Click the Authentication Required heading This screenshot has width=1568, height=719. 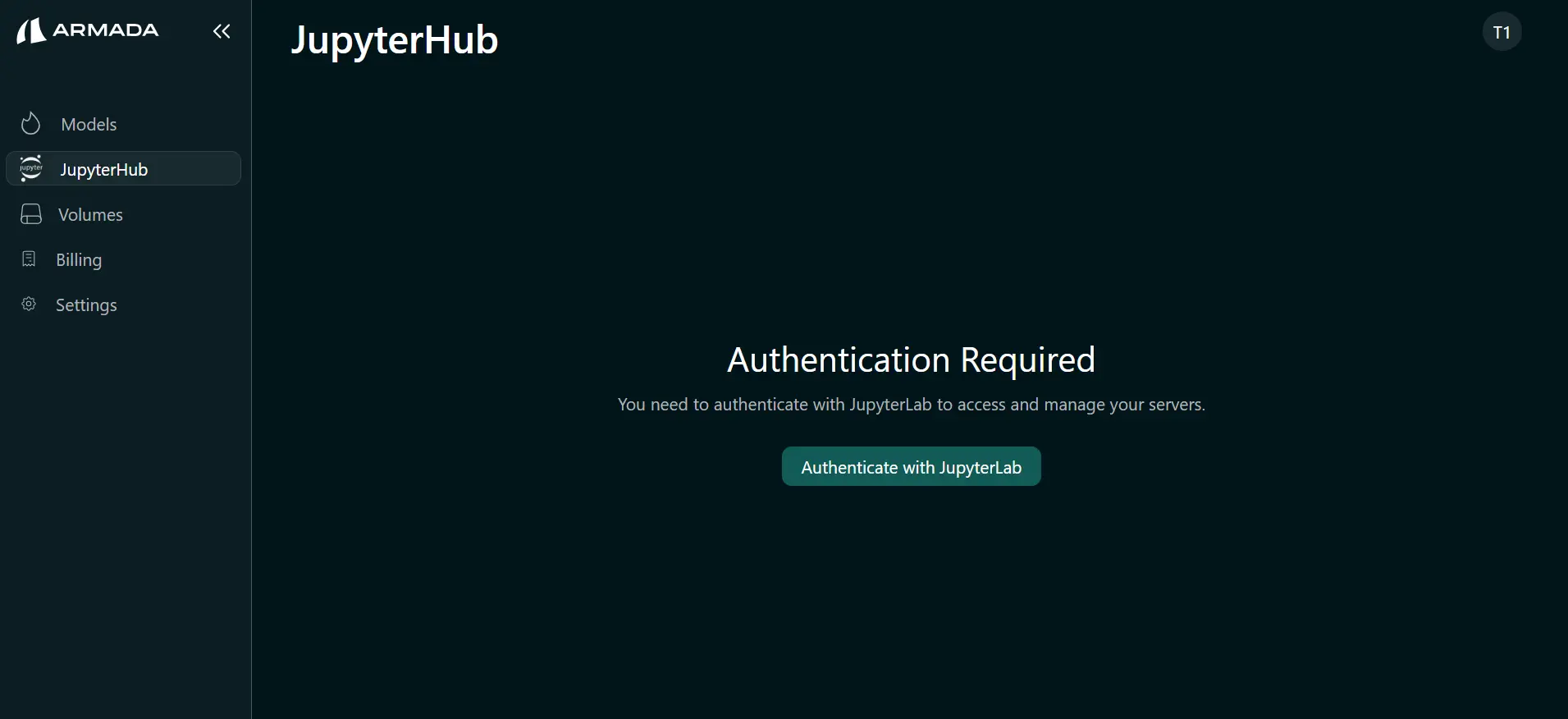click(x=911, y=359)
